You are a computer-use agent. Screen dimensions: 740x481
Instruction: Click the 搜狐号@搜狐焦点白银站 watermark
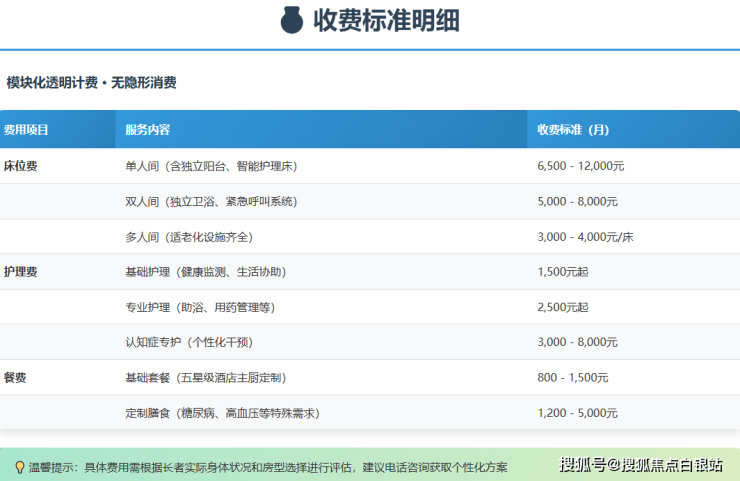point(641,464)
